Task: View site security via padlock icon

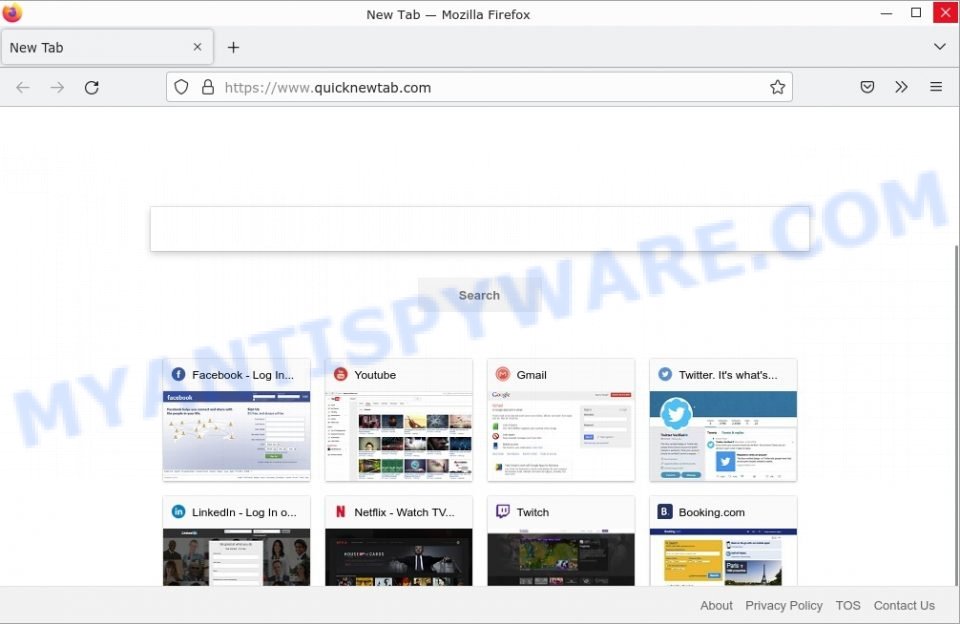Action: 208,87
